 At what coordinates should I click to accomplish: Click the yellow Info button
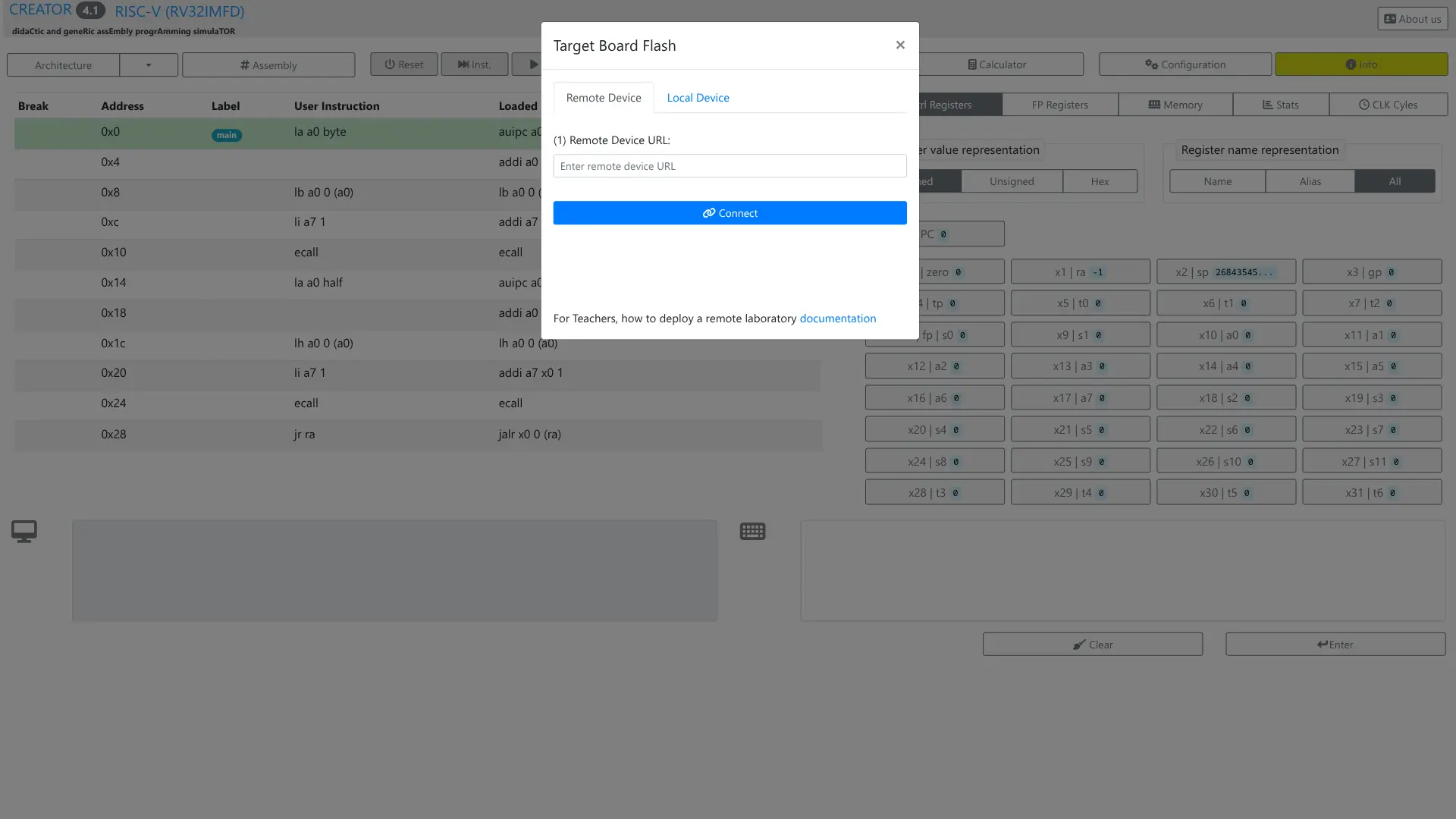coord(1361,64)
